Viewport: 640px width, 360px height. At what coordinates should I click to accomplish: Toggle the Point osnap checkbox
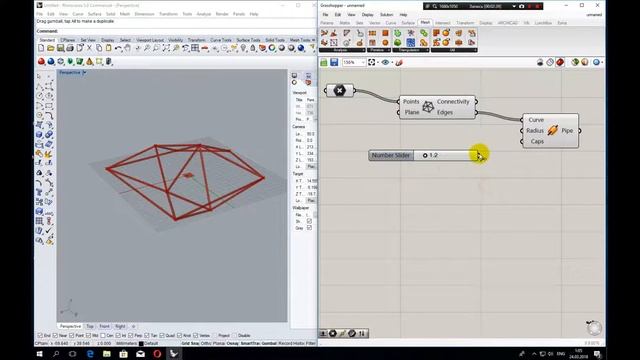click(x=72, y=336)
